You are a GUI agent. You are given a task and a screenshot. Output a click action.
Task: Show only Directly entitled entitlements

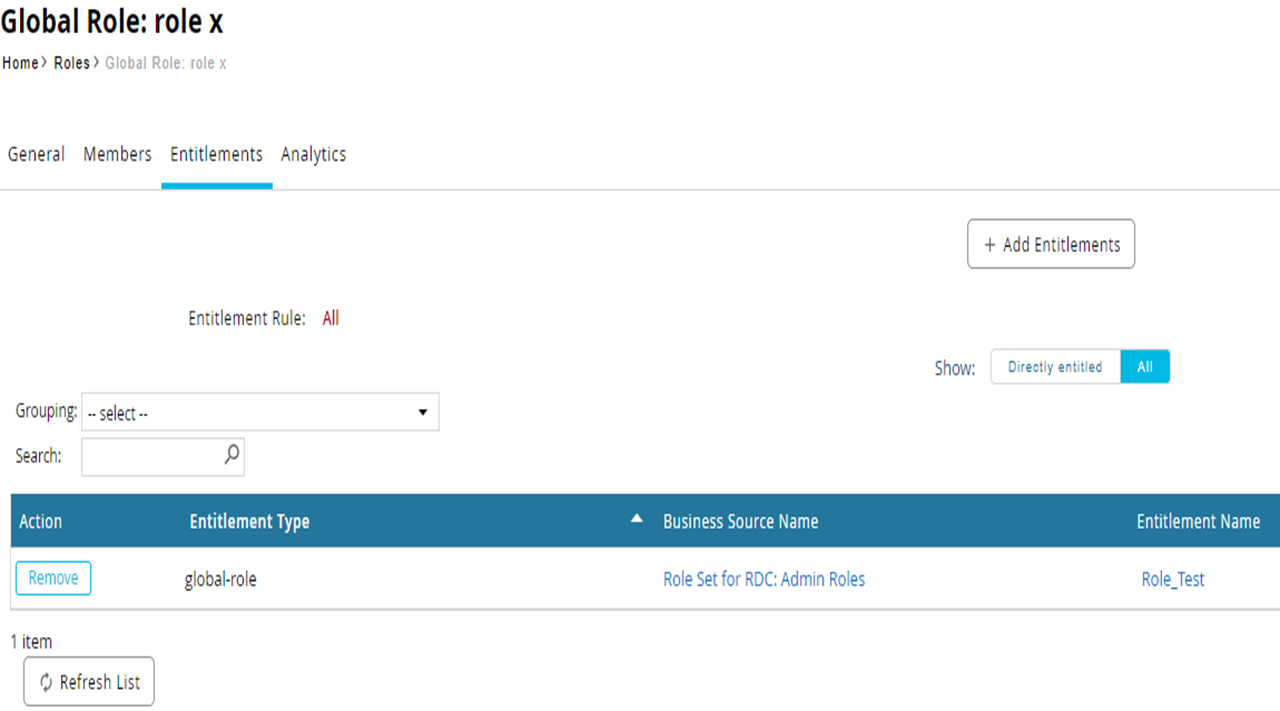click(1055, 367)
